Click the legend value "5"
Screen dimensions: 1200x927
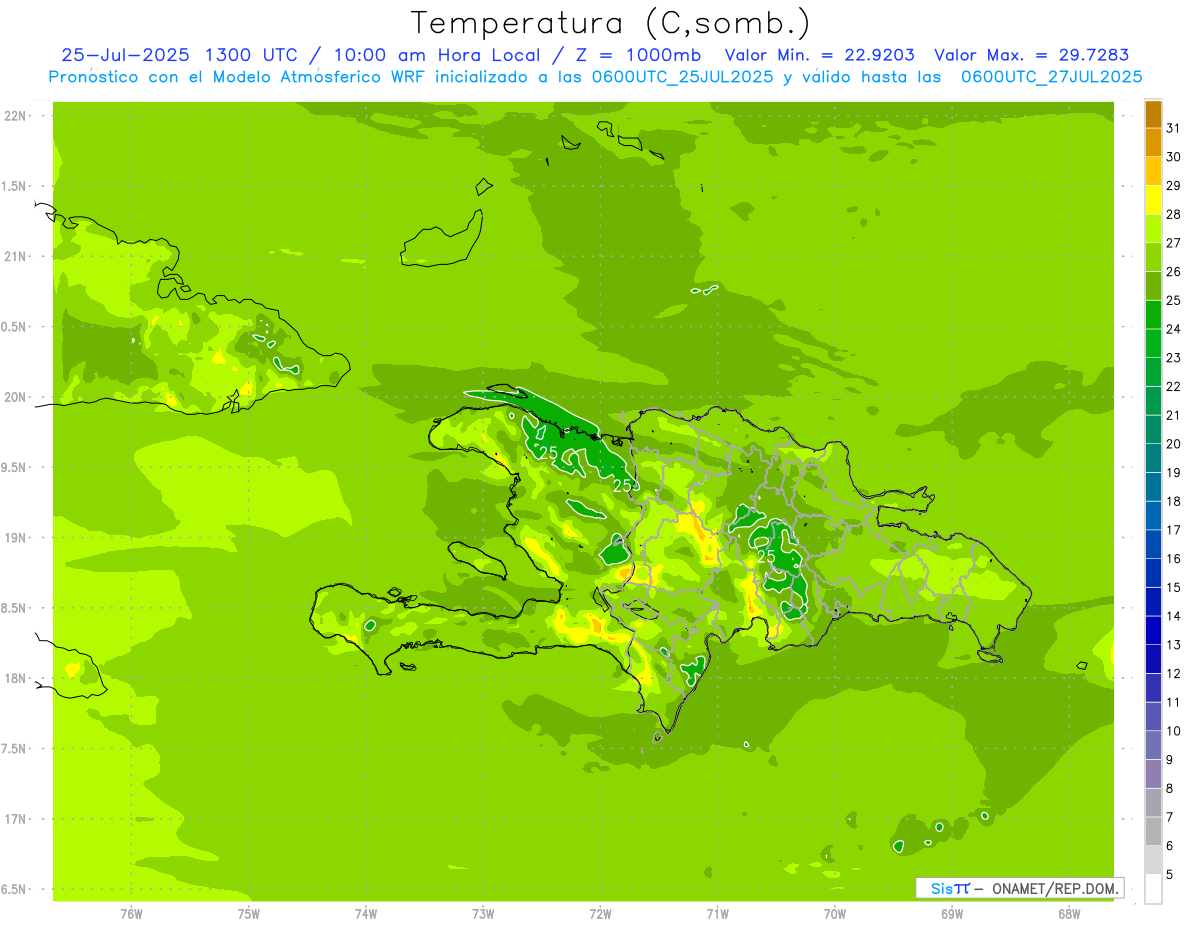[1170, 874]
